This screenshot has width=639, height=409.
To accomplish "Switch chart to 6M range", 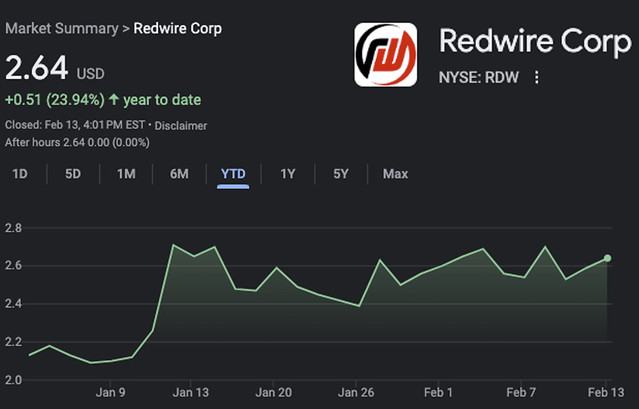I will pyautogui.click(x=179, y=174).
